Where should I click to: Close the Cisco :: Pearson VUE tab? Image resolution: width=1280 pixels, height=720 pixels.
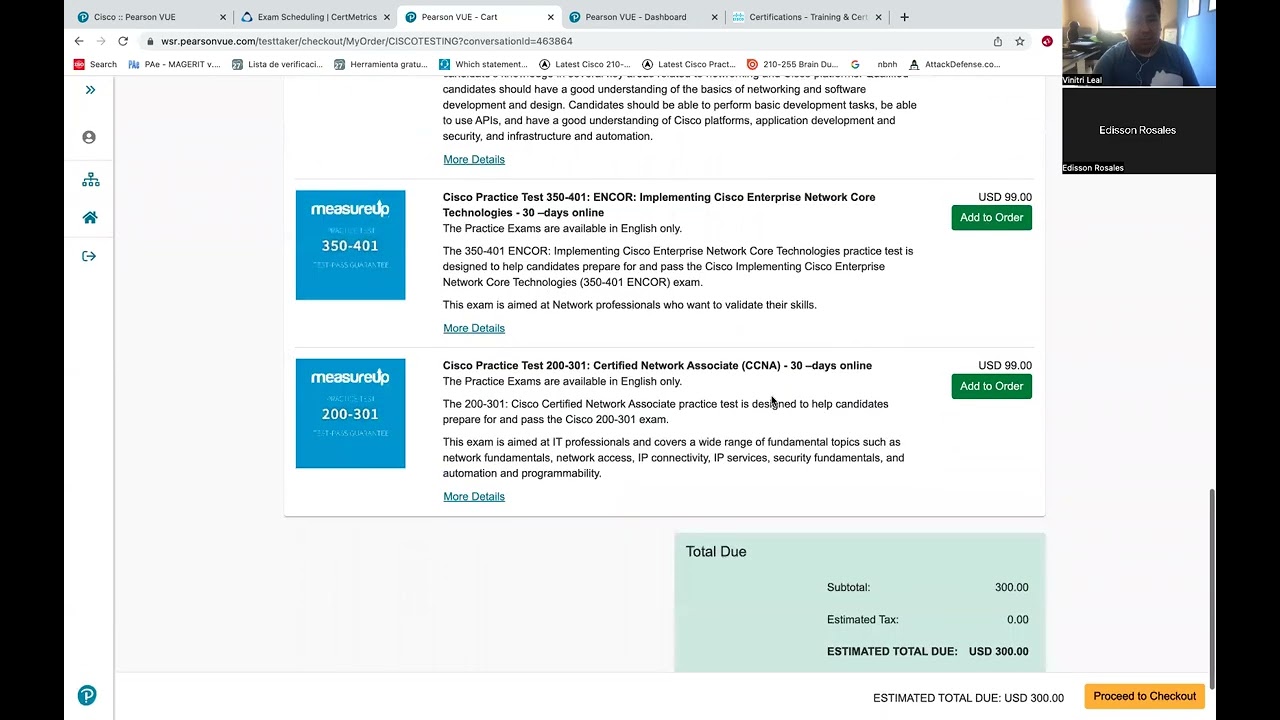click(223, 17)
